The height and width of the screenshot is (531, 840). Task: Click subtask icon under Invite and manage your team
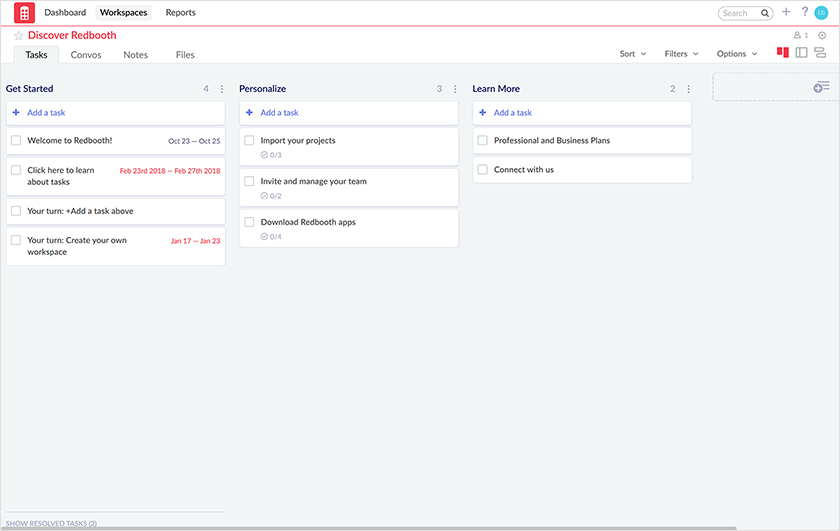point(264,196)
